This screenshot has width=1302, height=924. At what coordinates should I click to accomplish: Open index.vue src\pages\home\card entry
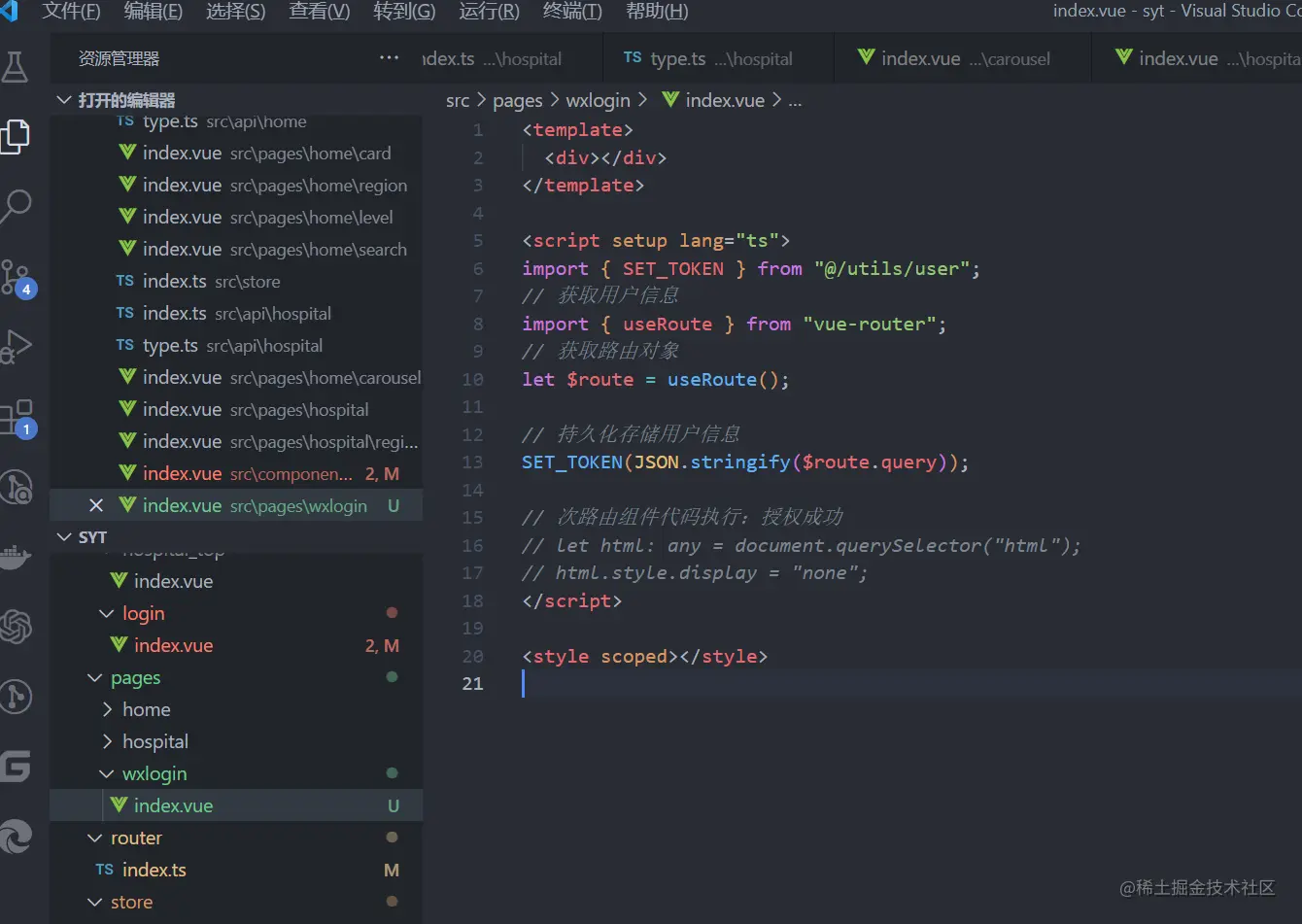click(236, 153)
